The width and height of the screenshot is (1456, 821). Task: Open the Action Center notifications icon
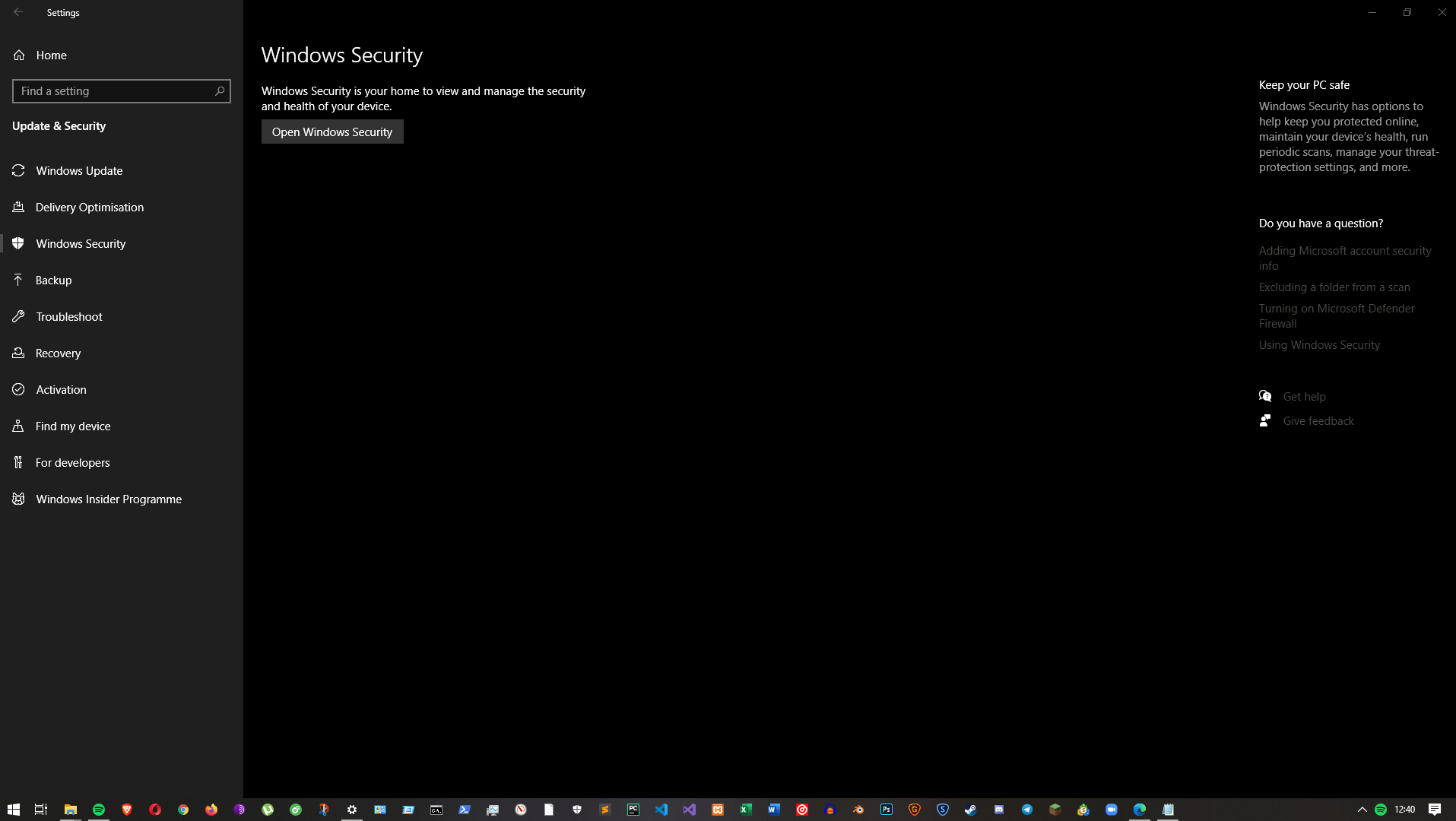pyautogui.click(x=1434, y=810)
